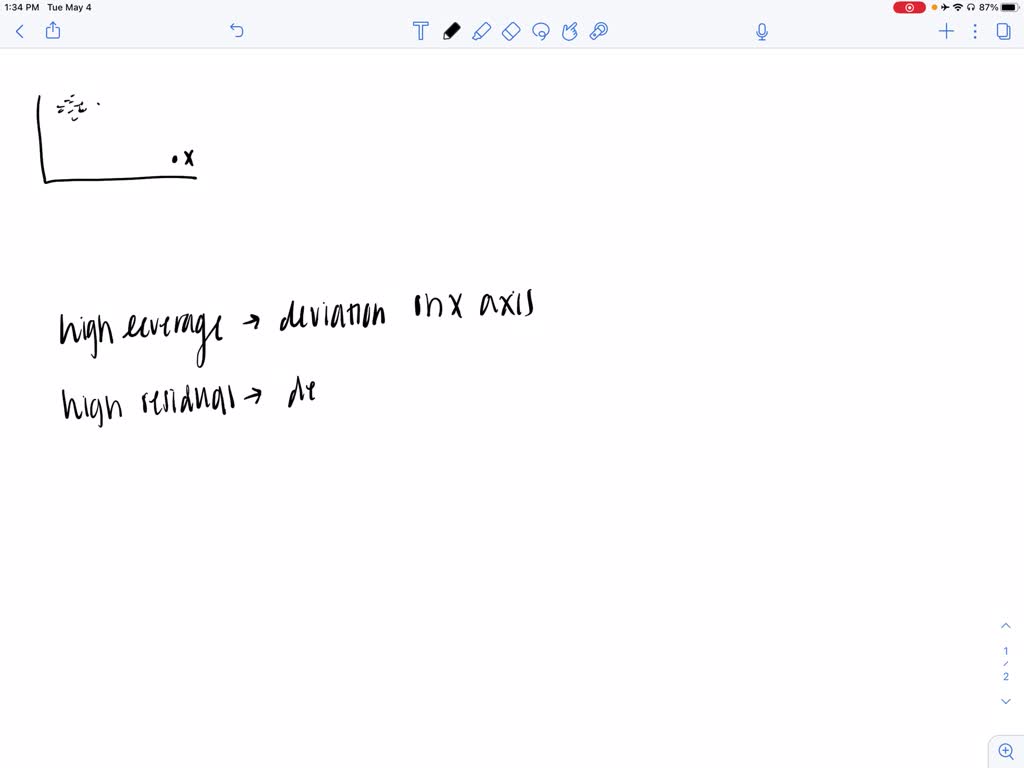Go back to the notes library
Viewport: 1024px width, 768px height.
pos(20,31)
